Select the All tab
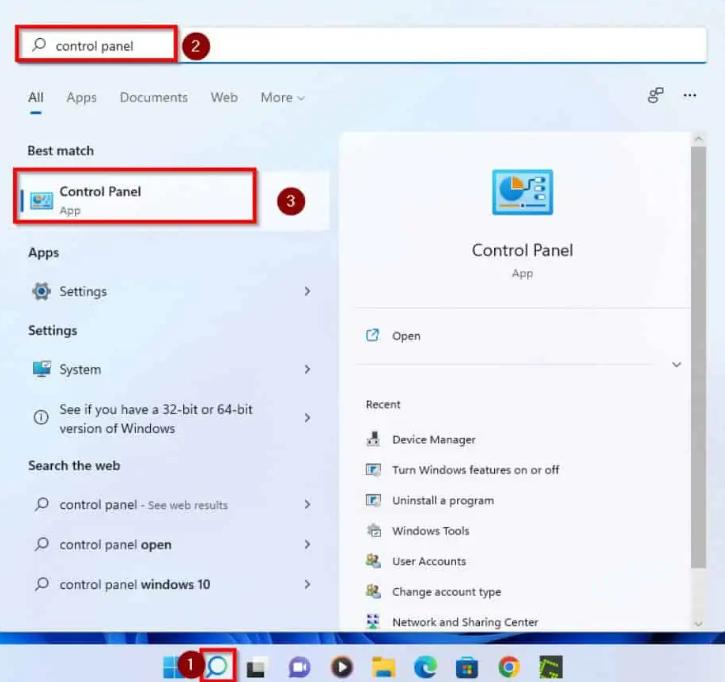Viewport: 725px width, 682px height. pyautogui.click(x=36, y=97)
